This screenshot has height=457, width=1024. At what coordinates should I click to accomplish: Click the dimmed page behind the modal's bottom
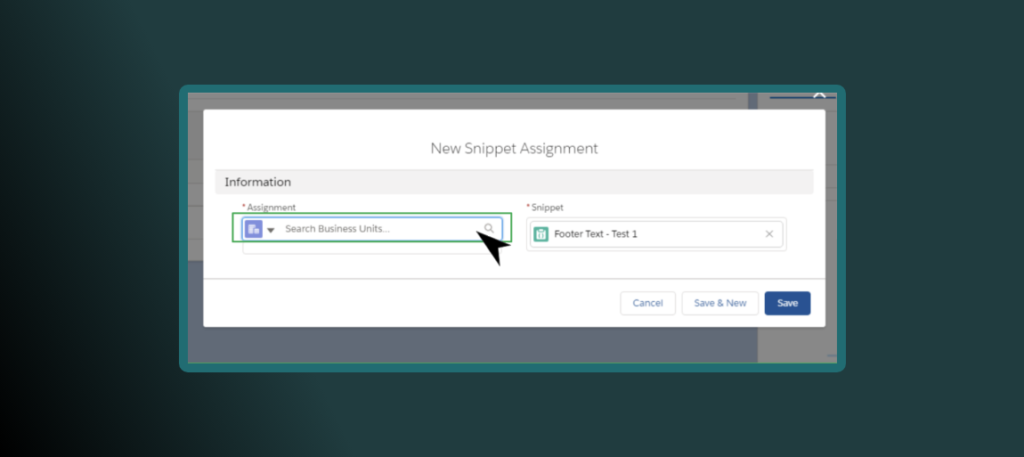470,344
